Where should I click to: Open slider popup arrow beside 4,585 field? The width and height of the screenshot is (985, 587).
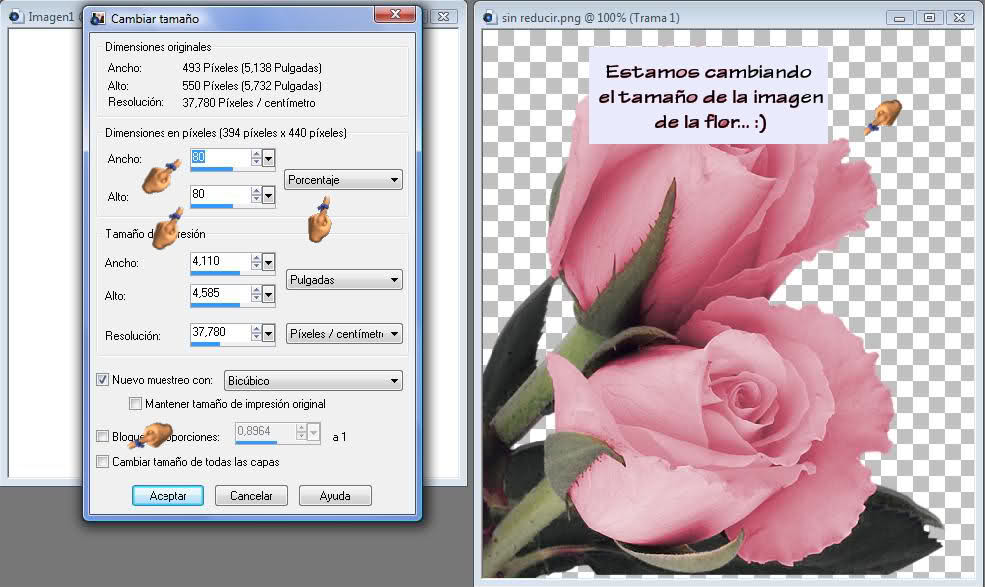268,294
